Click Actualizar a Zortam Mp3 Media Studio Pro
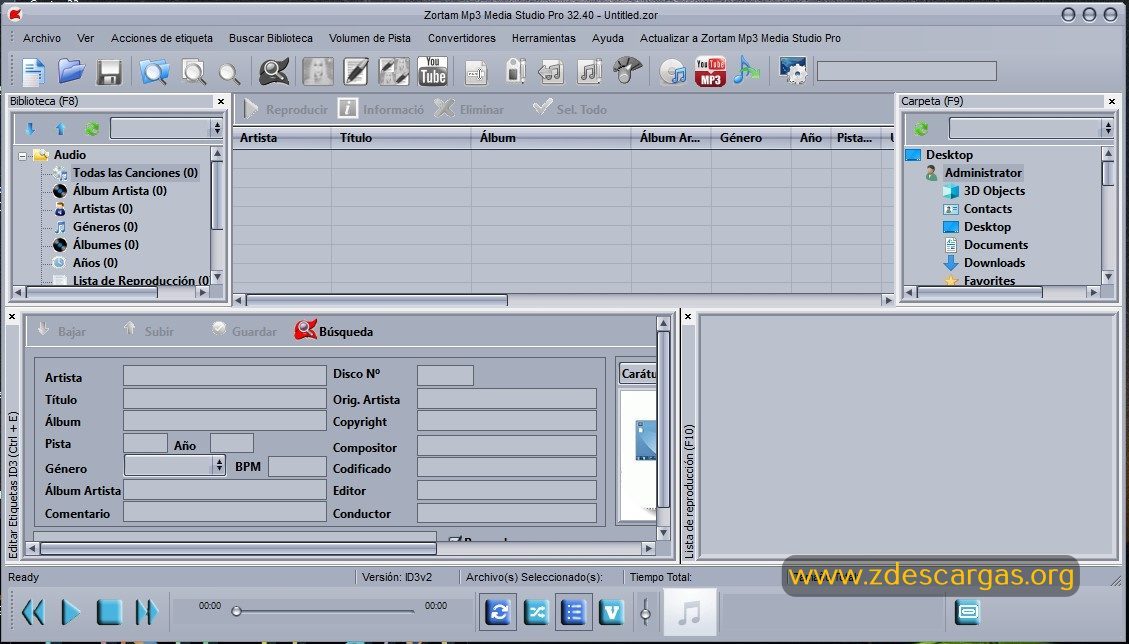Screen dimensions: 1129x644 (x=740, y=38)
